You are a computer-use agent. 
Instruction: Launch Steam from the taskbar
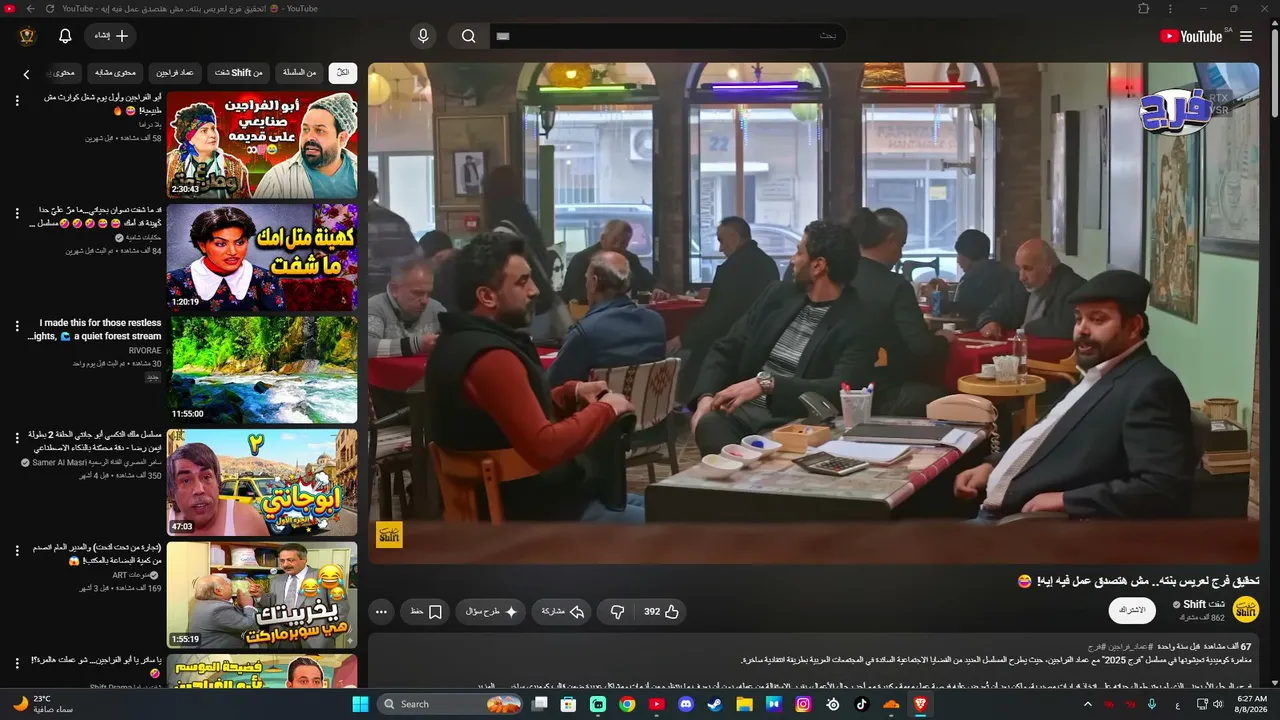click(715, 704)
